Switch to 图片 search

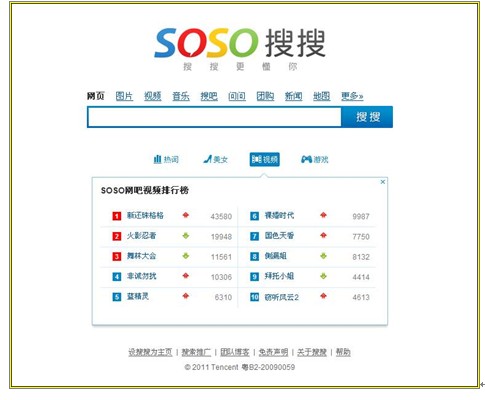[x=124, y=96]
